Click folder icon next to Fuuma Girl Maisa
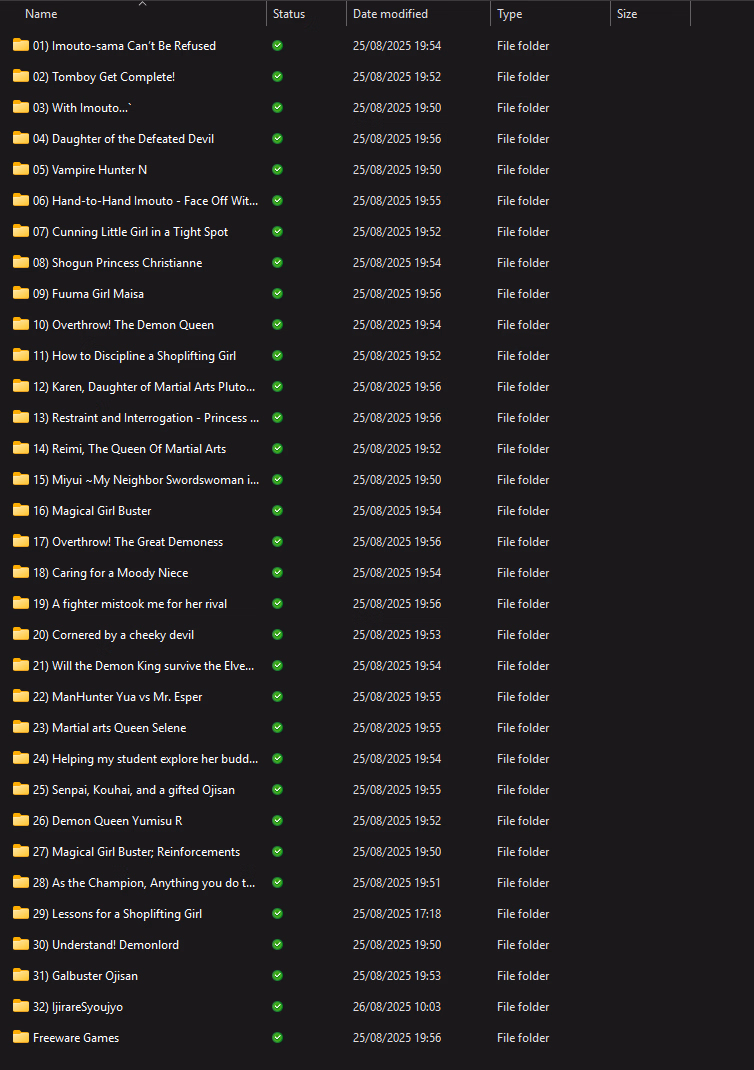This screenshot has height=1070, width=754. (x=20, y=293)
